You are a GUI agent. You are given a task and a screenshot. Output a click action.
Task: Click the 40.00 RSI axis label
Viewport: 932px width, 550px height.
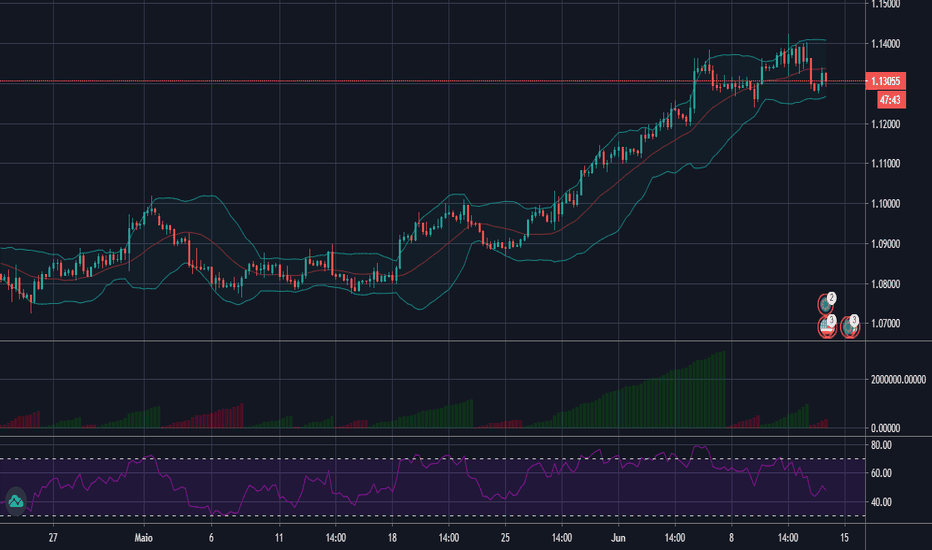click(x=881, y=502)
